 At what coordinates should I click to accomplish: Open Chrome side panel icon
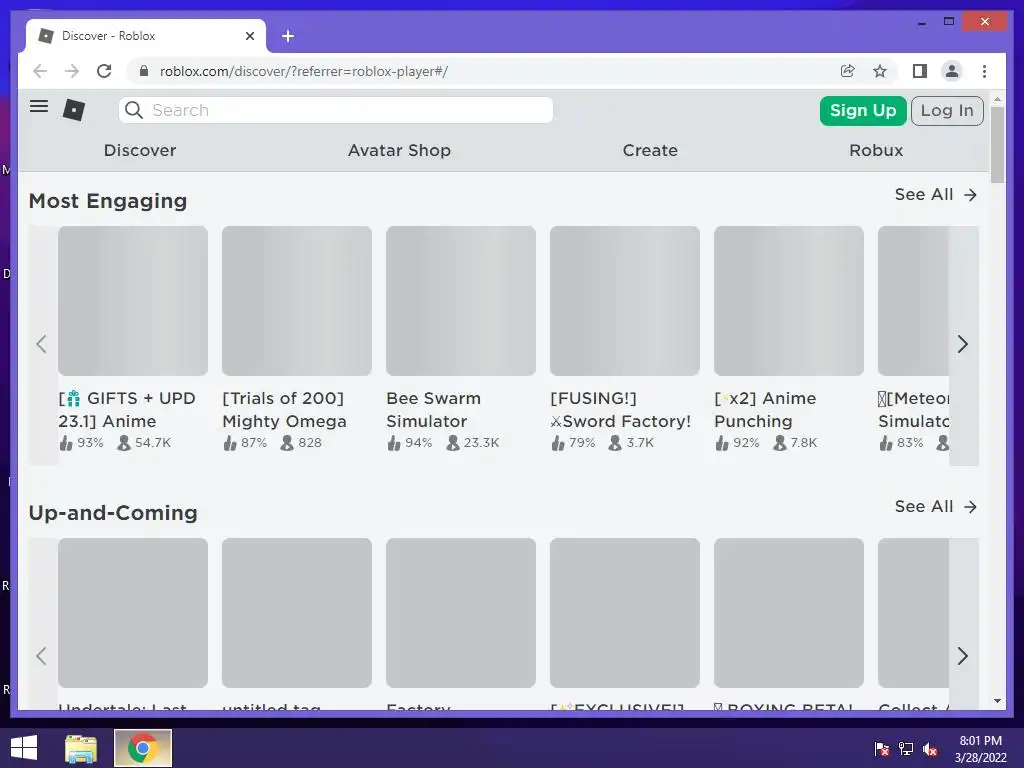pyautogui.click(x=920, y=71)
